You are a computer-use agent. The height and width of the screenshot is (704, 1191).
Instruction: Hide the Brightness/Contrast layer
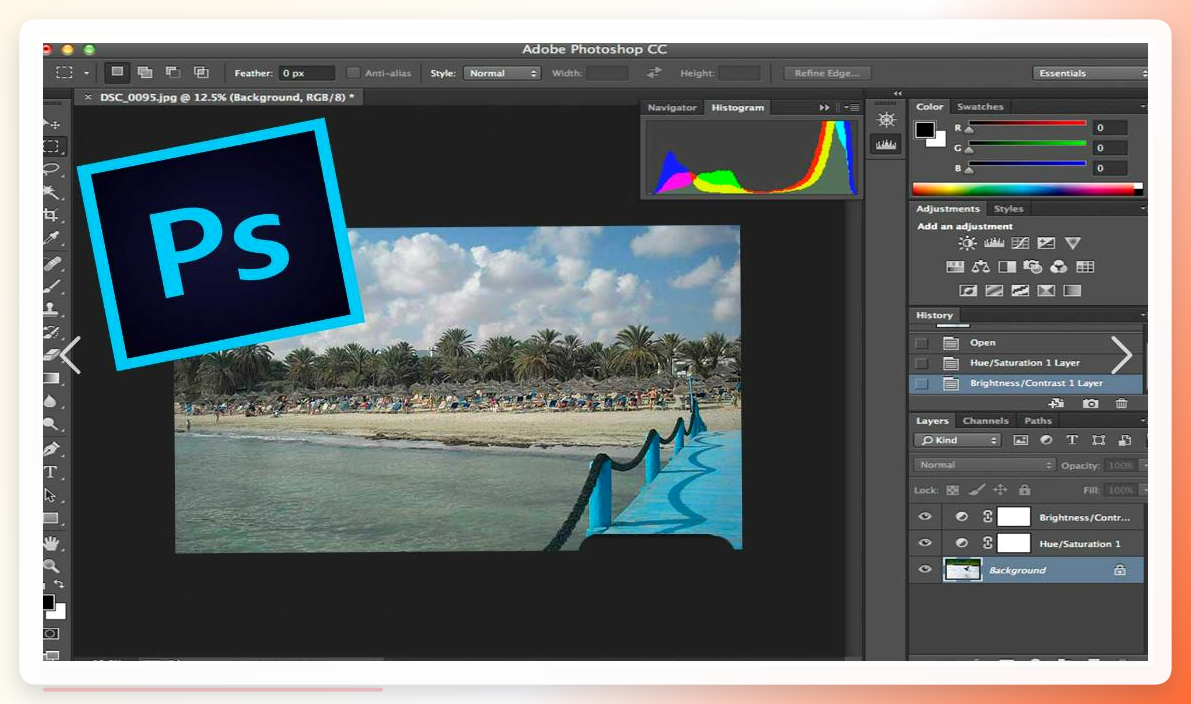[x=924, y=516]
